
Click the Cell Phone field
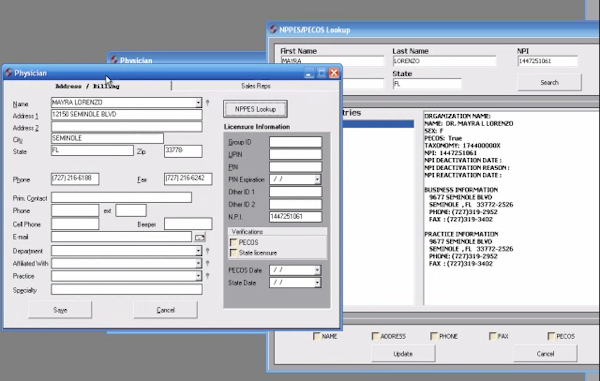[x=75, y=224]
